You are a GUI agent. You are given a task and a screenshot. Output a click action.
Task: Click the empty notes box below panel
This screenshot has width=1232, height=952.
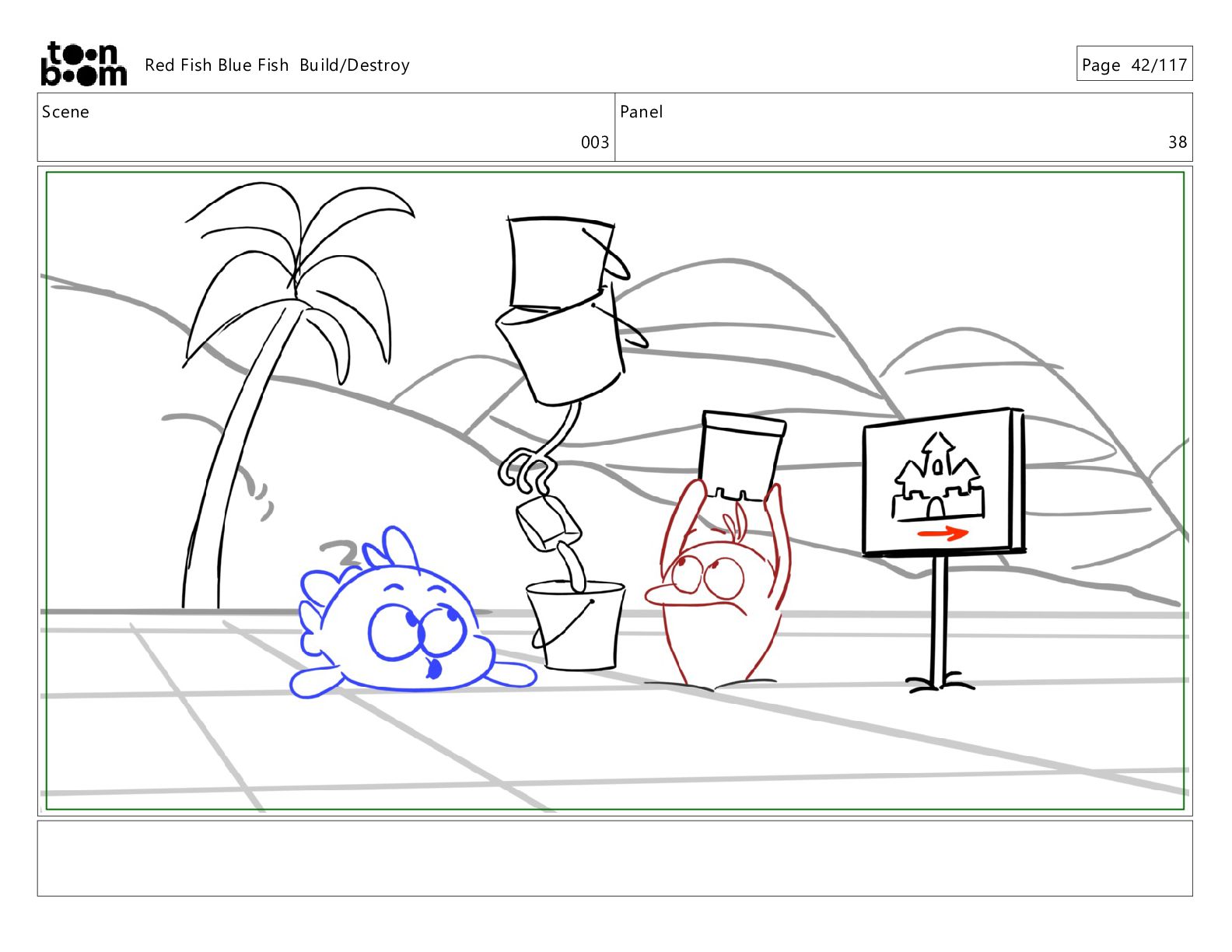pyautogui.click(x=615, y=859)
